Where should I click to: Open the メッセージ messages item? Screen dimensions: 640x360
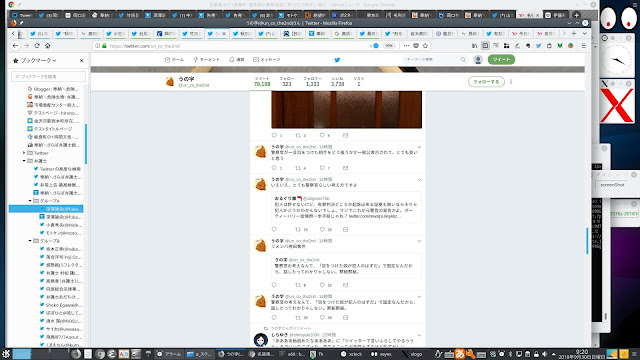point(267,60)
